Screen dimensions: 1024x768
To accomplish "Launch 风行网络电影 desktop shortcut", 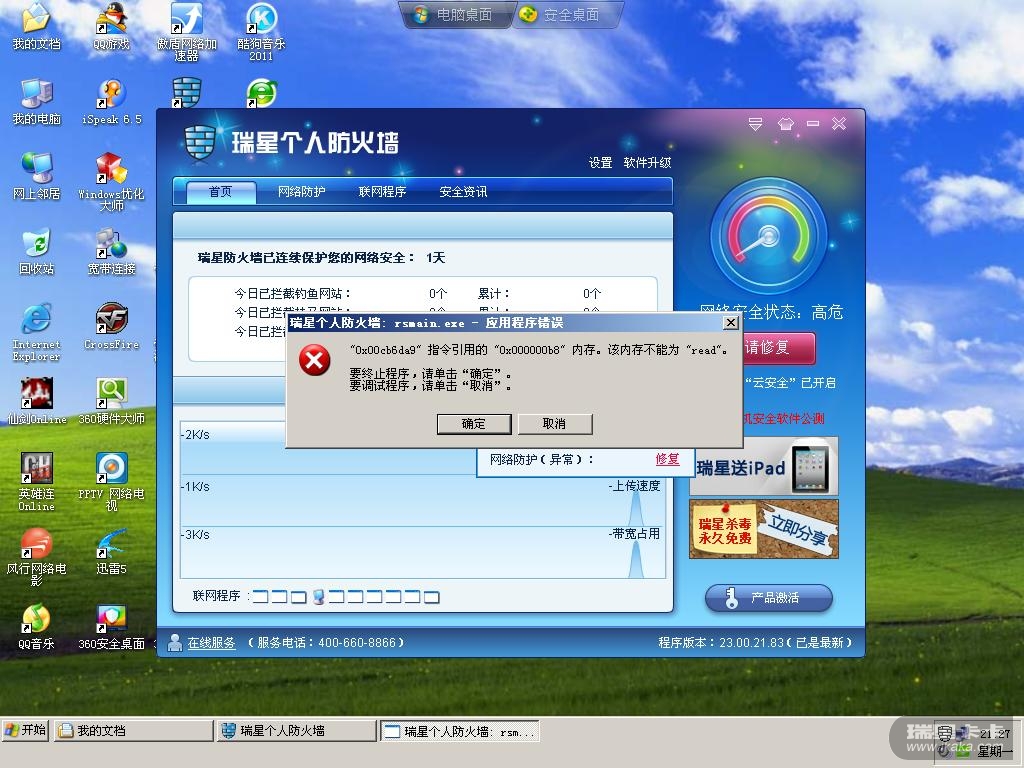I will 36,556.
